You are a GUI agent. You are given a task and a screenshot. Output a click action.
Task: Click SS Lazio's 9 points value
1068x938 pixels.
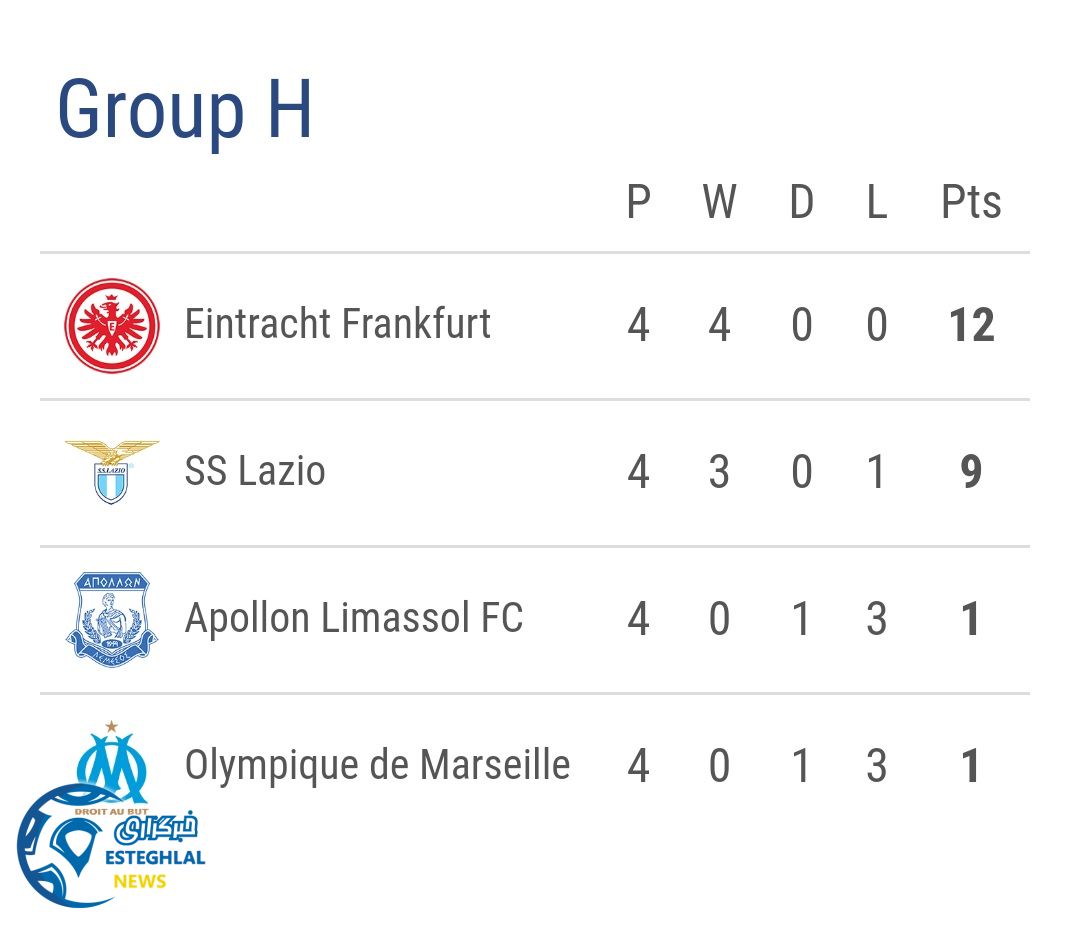(971, 472)
